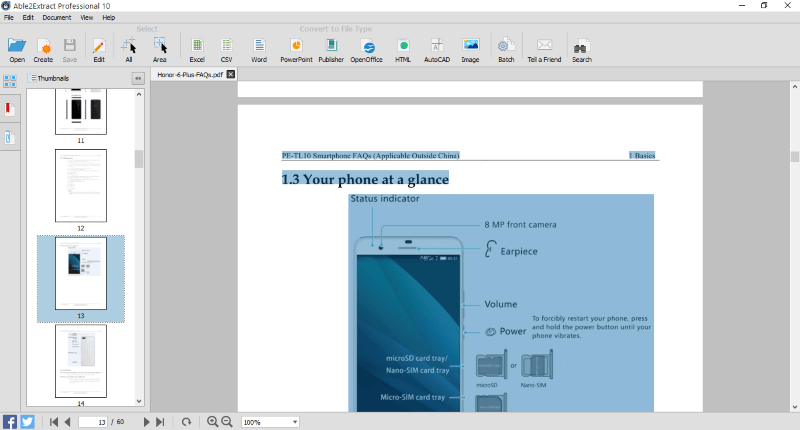Screen dimensions: 800x430
Task: Show thumbnails panel from sidebar icon
Action: click(x=10, y=81)
